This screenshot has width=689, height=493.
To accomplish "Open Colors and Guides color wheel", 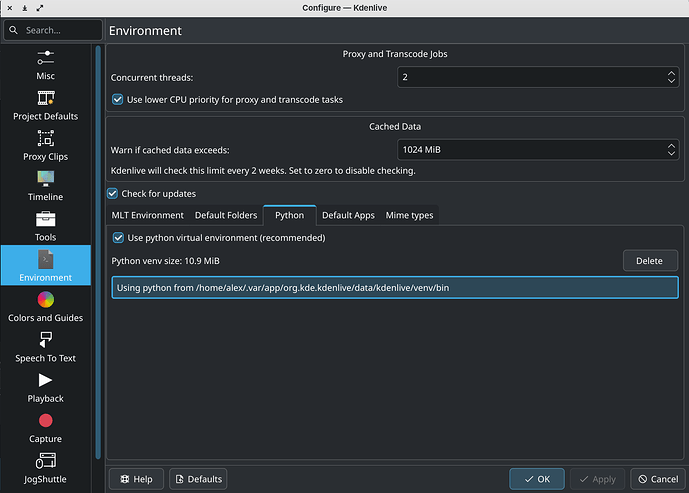I will point(46,300).
